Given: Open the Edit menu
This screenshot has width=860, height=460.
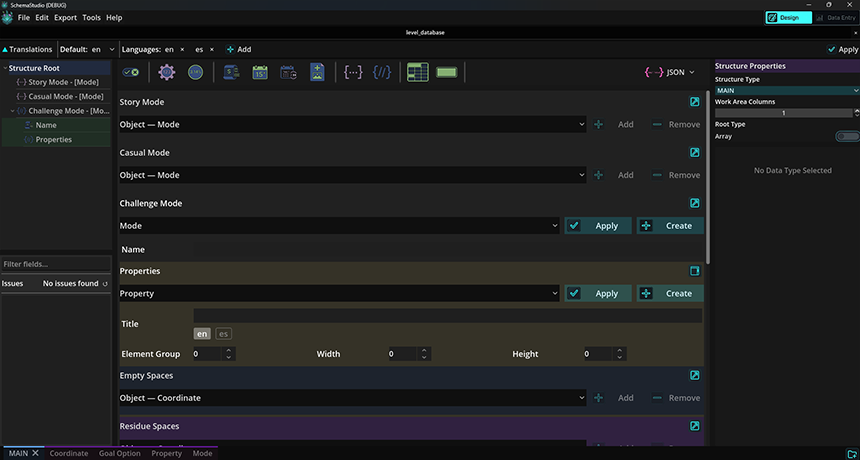Looking at the screenshot, I should click(x=42, y=18).
